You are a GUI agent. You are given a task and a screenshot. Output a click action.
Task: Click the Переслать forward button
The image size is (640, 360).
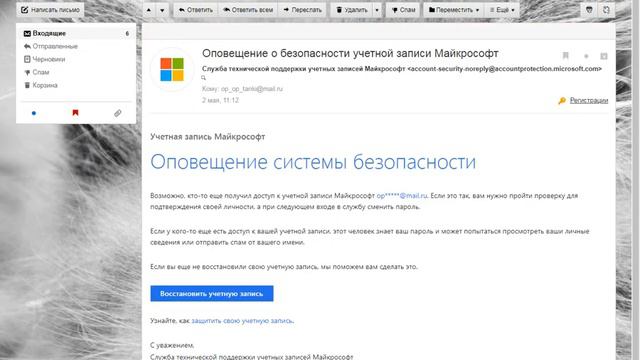pyautogui.click(x=302, y=10)
